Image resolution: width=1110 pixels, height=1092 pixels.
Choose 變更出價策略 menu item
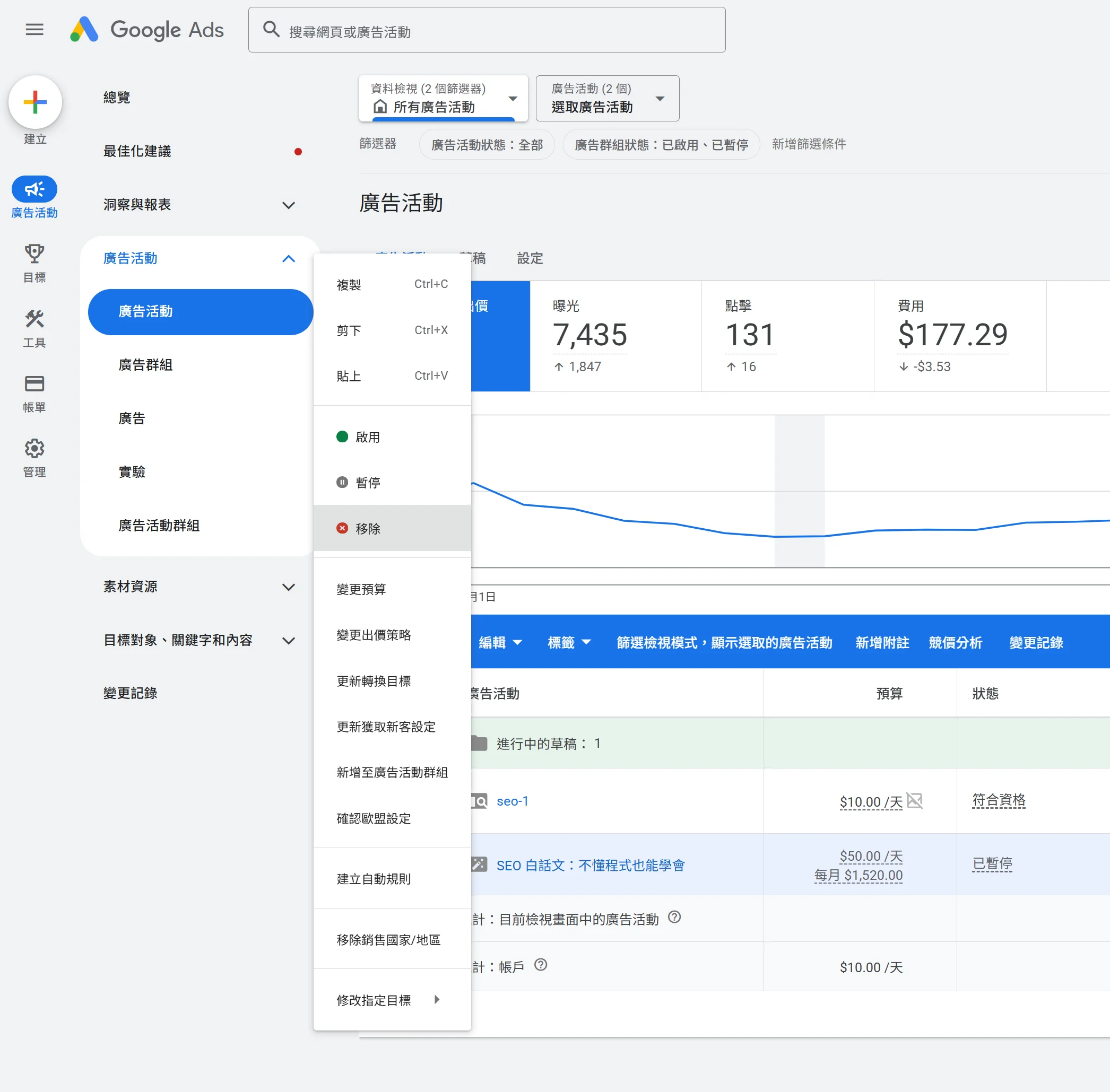392,635
